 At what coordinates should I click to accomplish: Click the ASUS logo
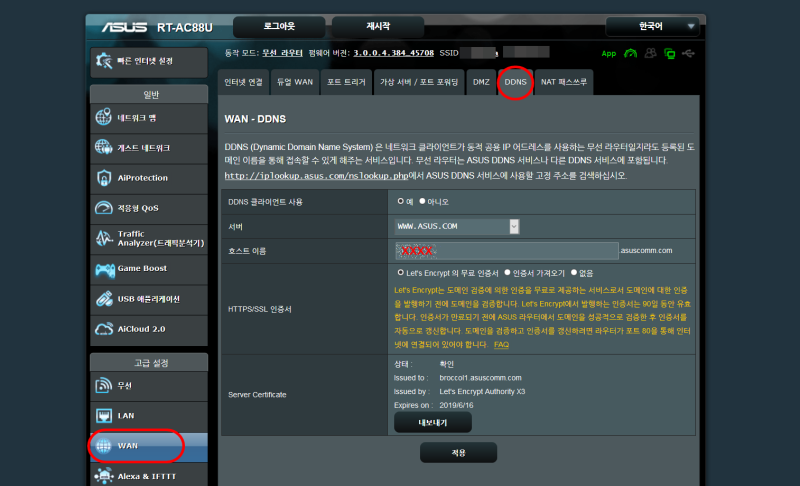124,27
